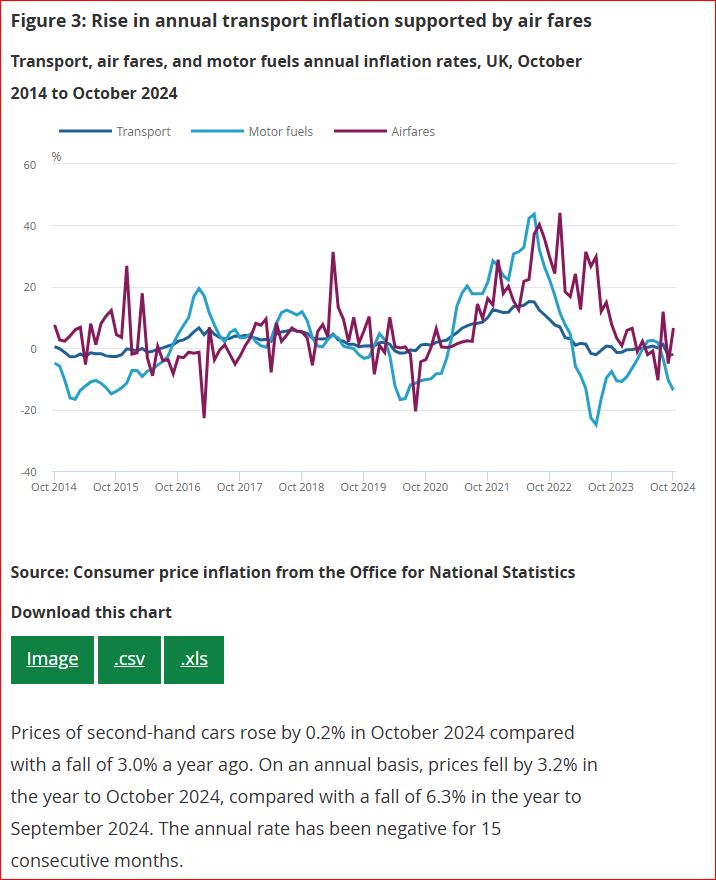The width and height of the screenshot is (716, 880).
Task: Click the Oct 2019 x-axis label
Action: (363, 487)
